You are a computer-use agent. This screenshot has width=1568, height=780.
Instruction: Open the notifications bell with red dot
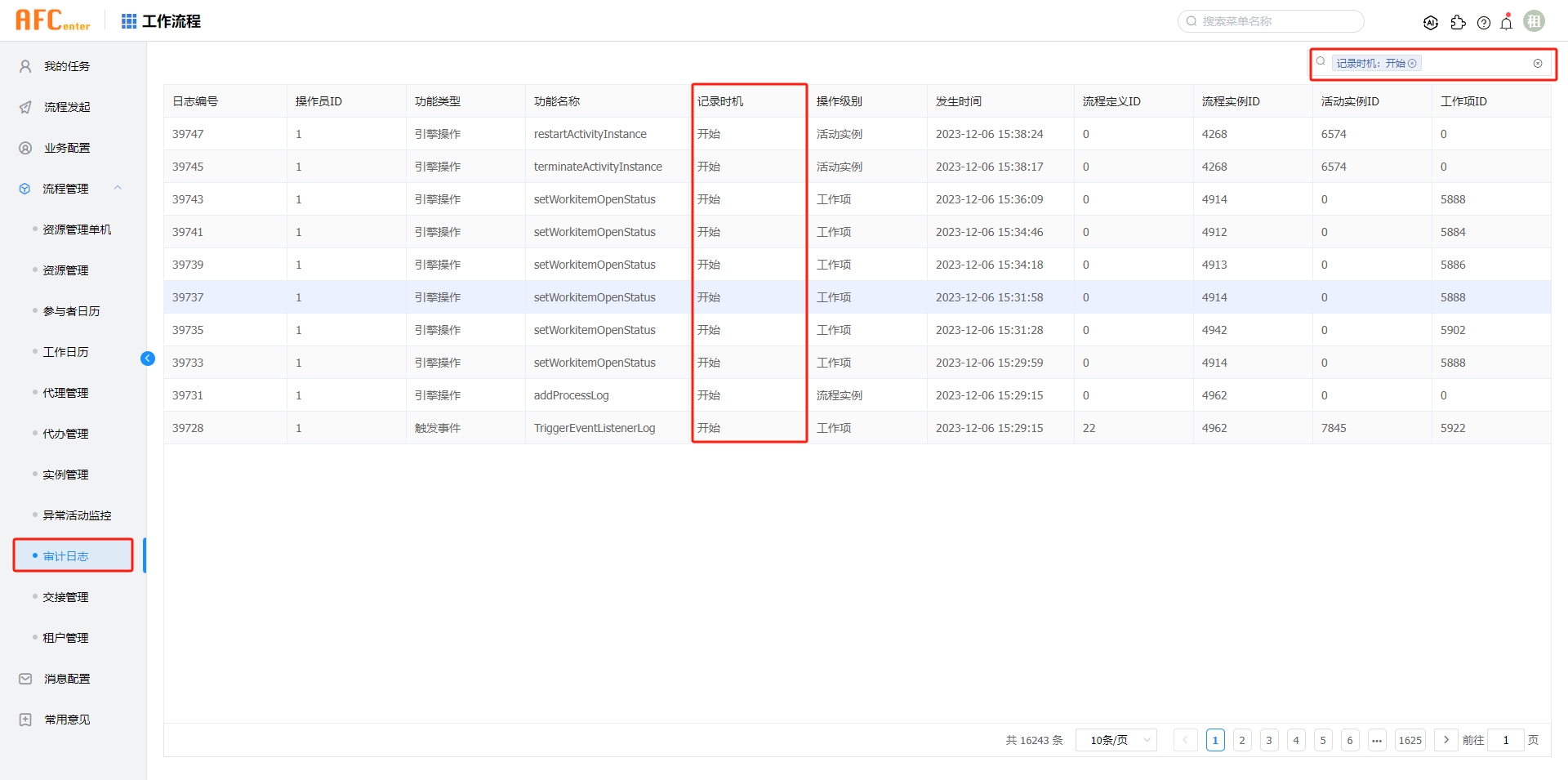(x=1506, y=23)
